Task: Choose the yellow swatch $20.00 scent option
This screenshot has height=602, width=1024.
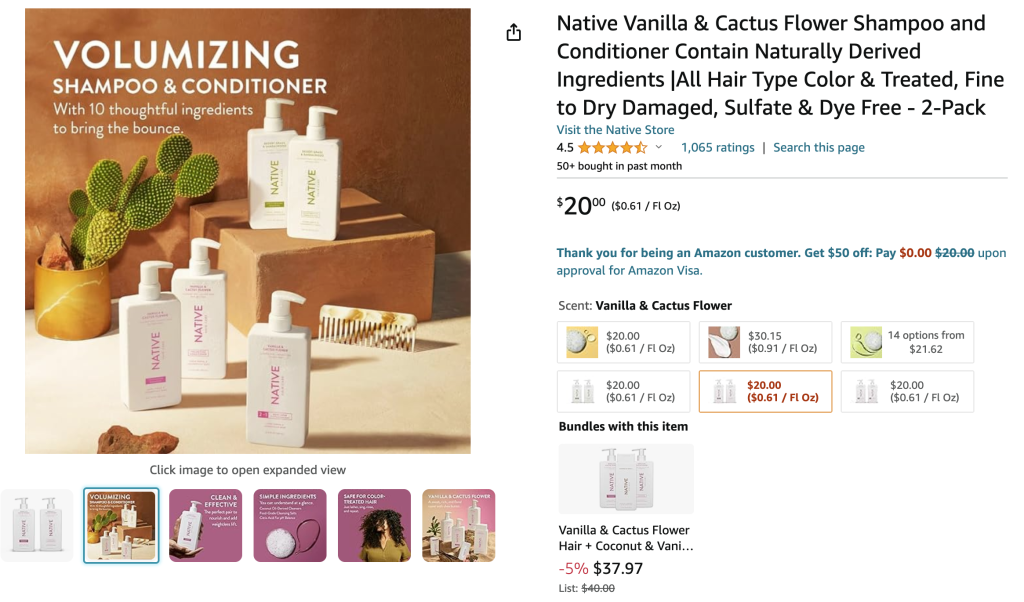Action: (624, 342)
